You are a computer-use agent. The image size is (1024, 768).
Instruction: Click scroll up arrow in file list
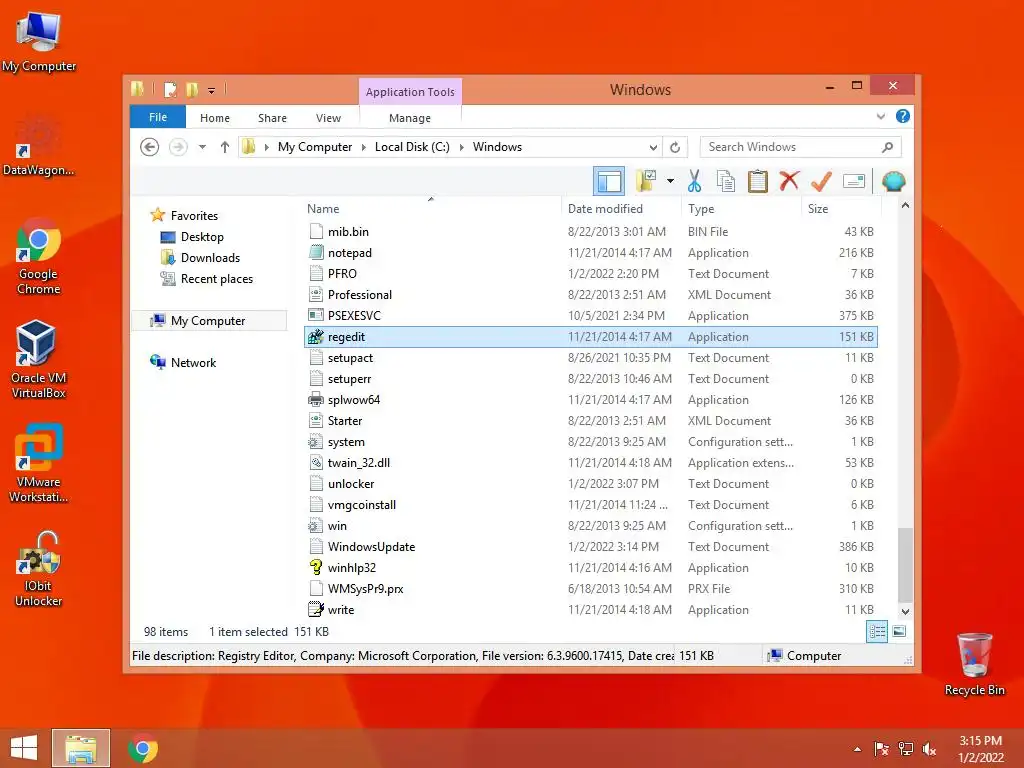pos(905,206)
